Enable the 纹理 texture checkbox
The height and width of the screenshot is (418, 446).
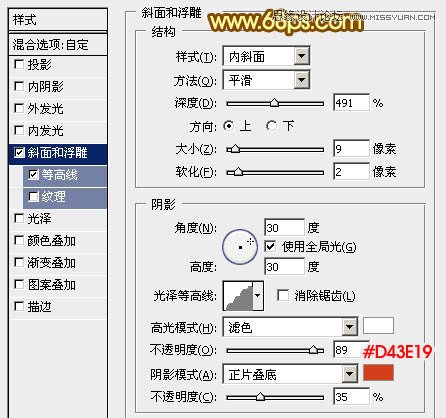(33, 197)
